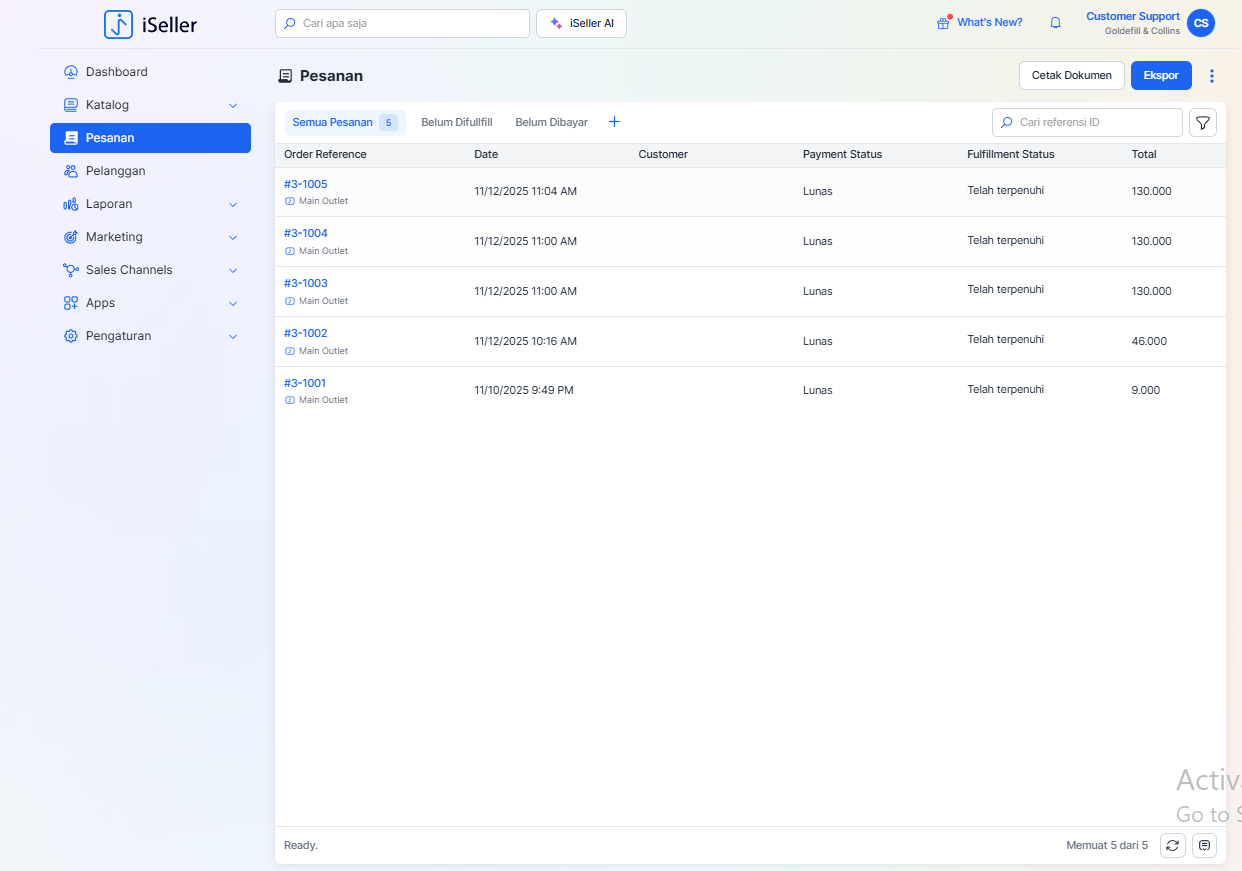Image resolution: width=1242 pixels, height=871 pixels.
Task: Open Pelanggan in the sidebar
Action: pyautogui.click(x=116, y=171)
